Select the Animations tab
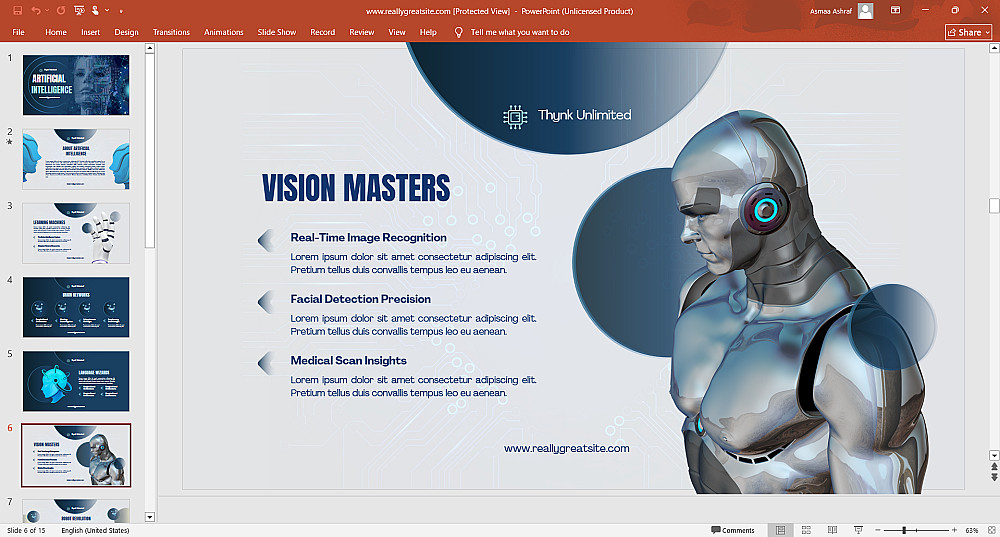Image resolution: width=1000 pixels, height=537 pixels. (223, 32)
